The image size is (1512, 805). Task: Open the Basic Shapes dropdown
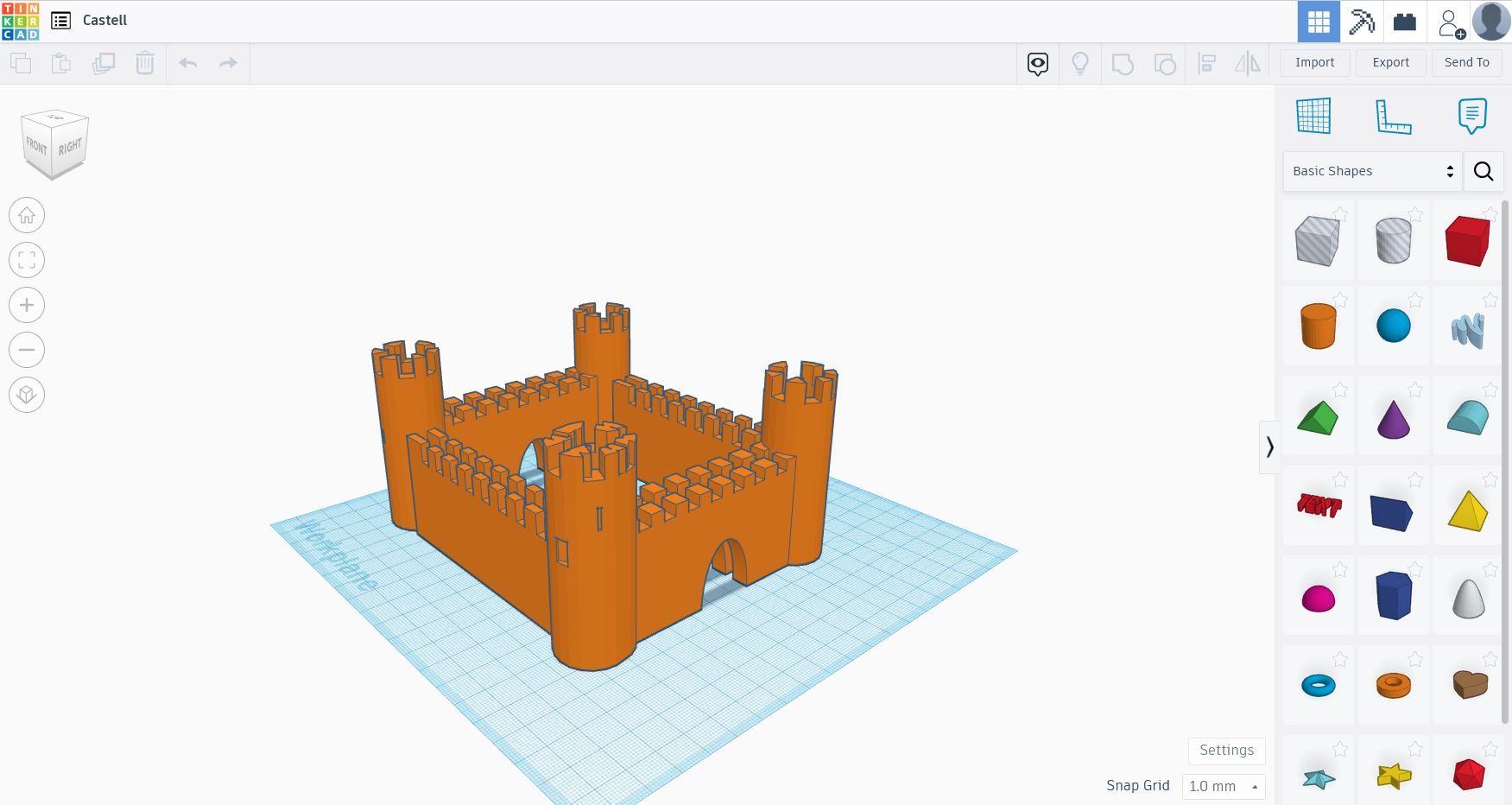(1372, 171)
